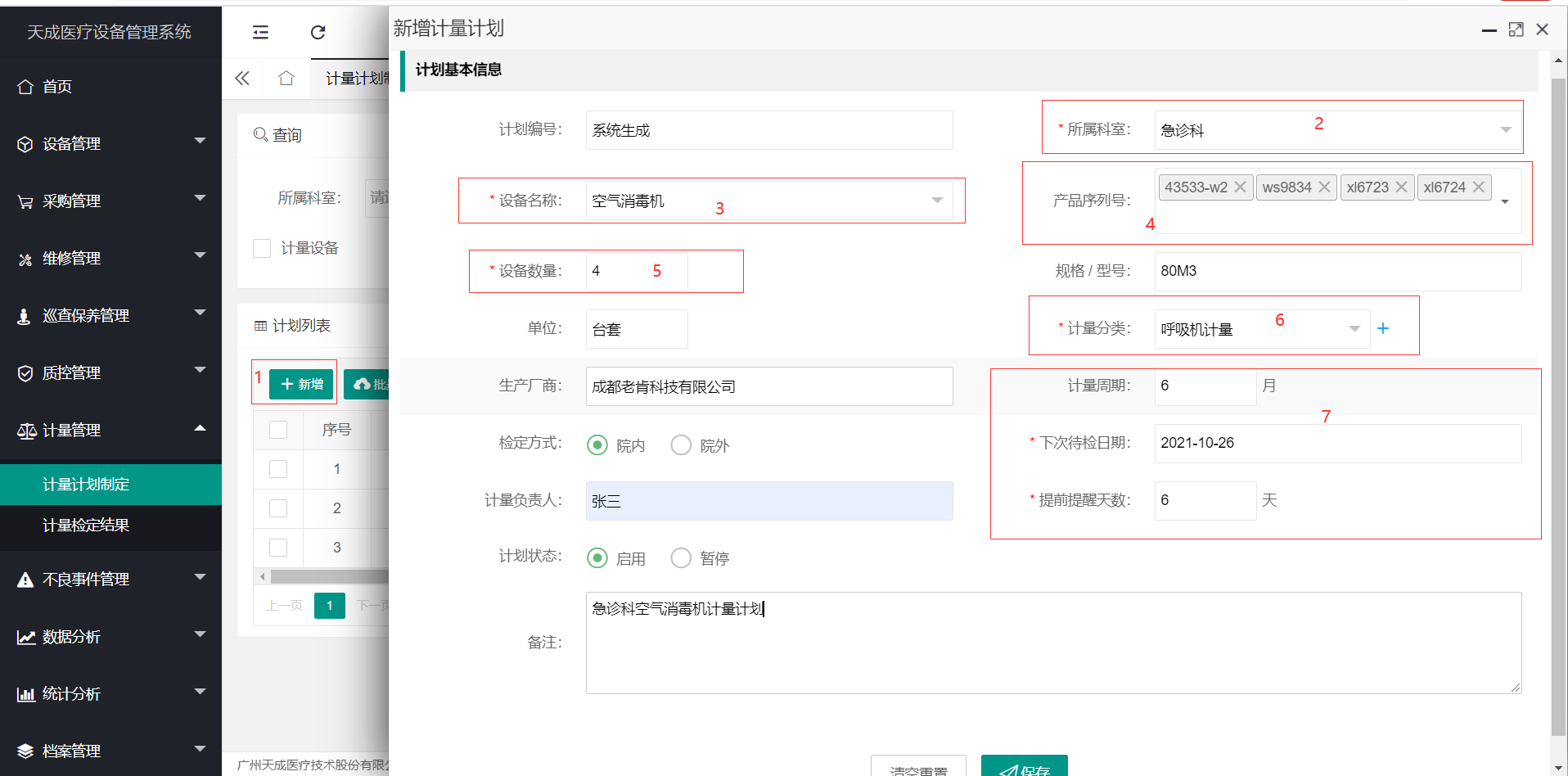Open the 计量检定结果 submenu item
This screenshot has width=1568, height=776.
click(x=110, y=526)
